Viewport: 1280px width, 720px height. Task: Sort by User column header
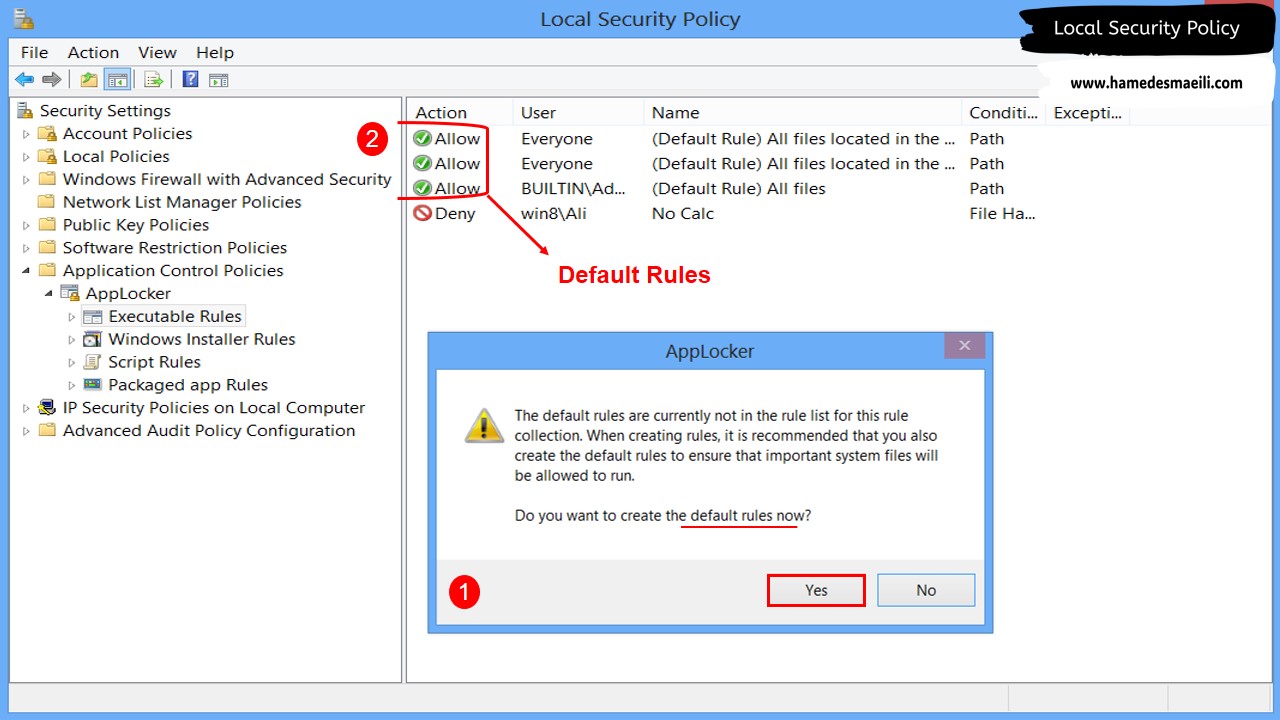pos(578,113)
